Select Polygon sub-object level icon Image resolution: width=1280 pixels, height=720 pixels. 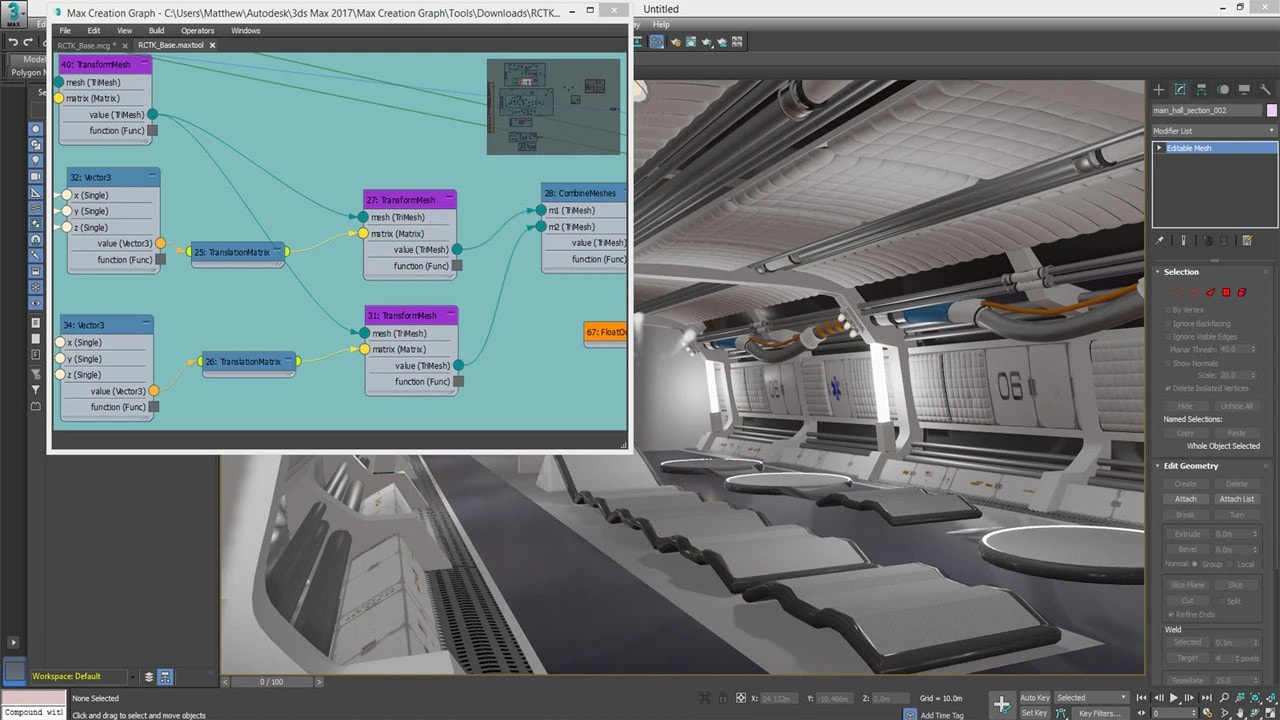1226,292
